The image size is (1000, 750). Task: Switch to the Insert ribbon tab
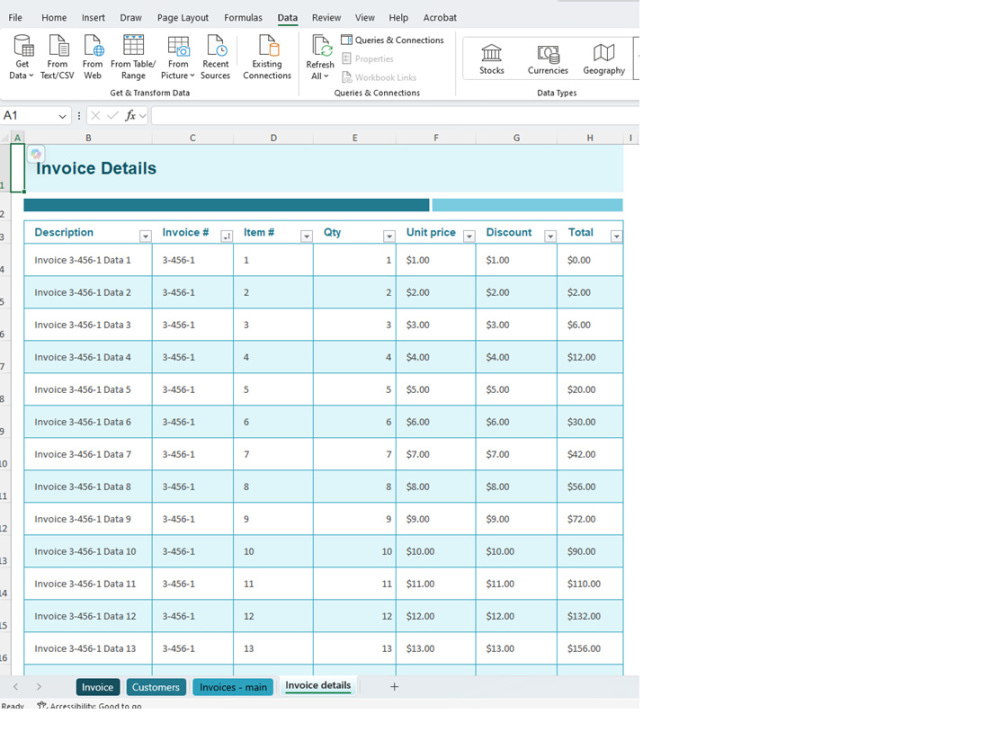pyautogui.click(x=93, y=18)
